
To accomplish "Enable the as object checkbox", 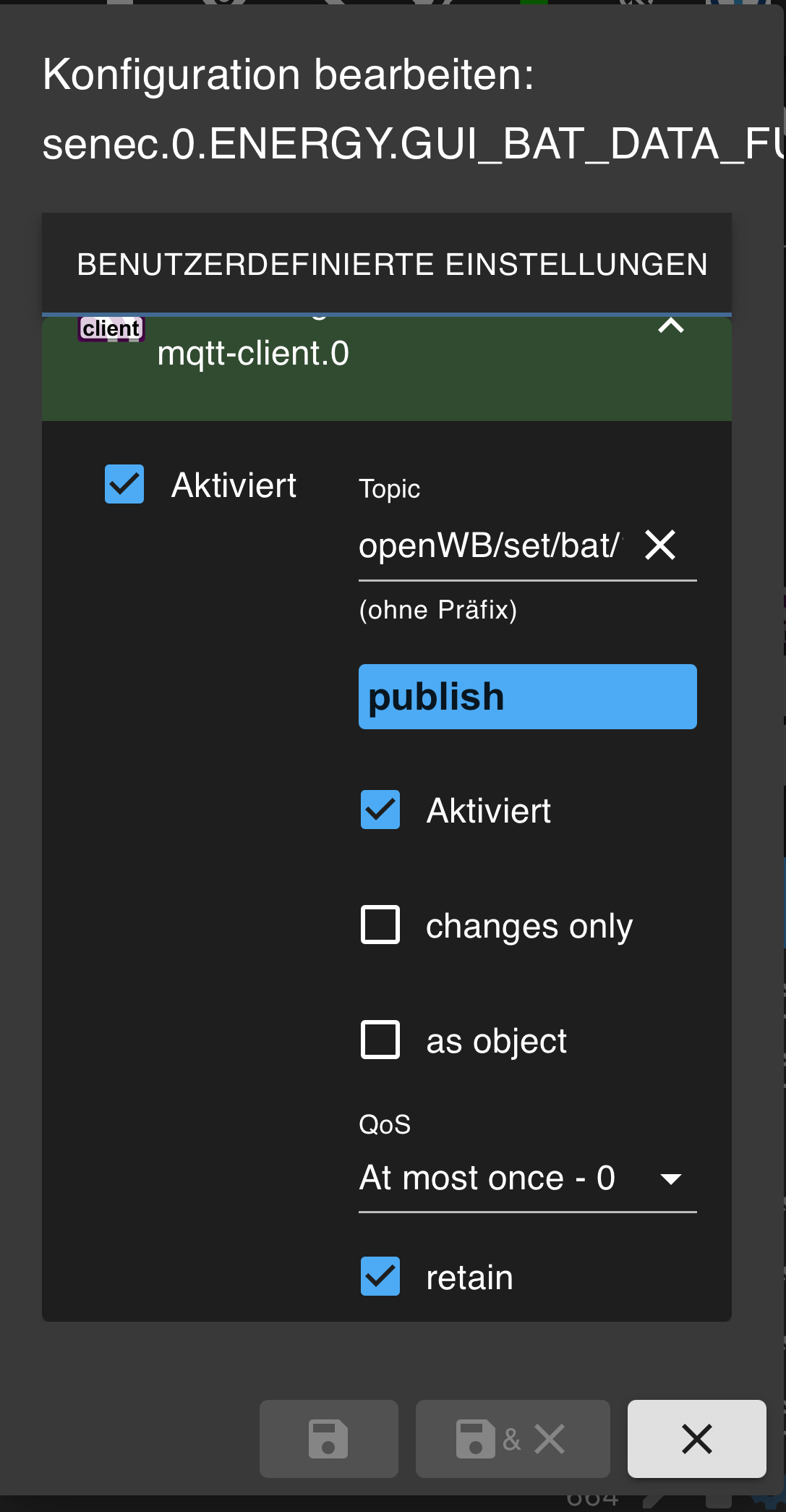I will 380,1040.
